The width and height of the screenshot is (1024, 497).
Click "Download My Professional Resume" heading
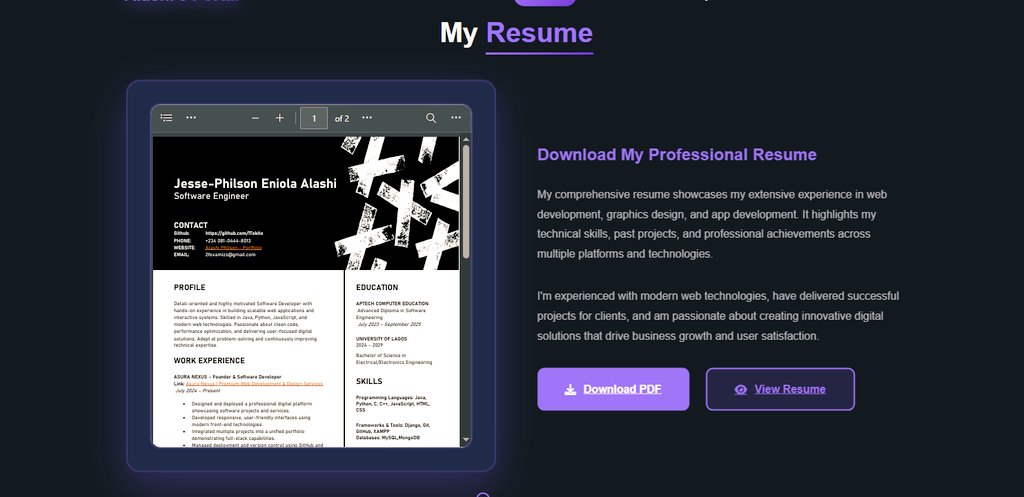pyautogui.click(x=677, y=155)
